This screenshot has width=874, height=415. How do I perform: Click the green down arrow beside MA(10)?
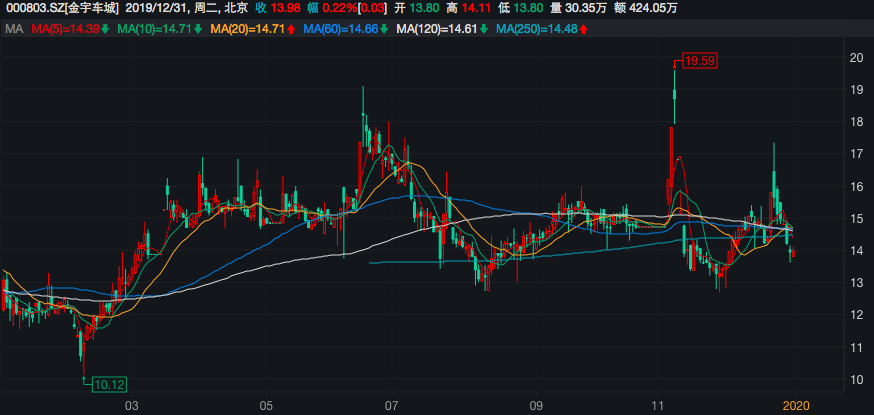197,29
